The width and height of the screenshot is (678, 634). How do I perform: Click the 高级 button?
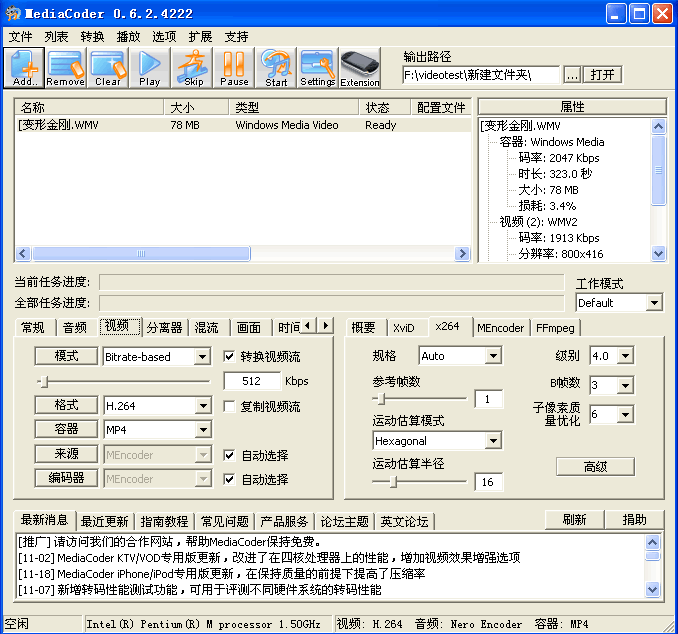(595, 467)
